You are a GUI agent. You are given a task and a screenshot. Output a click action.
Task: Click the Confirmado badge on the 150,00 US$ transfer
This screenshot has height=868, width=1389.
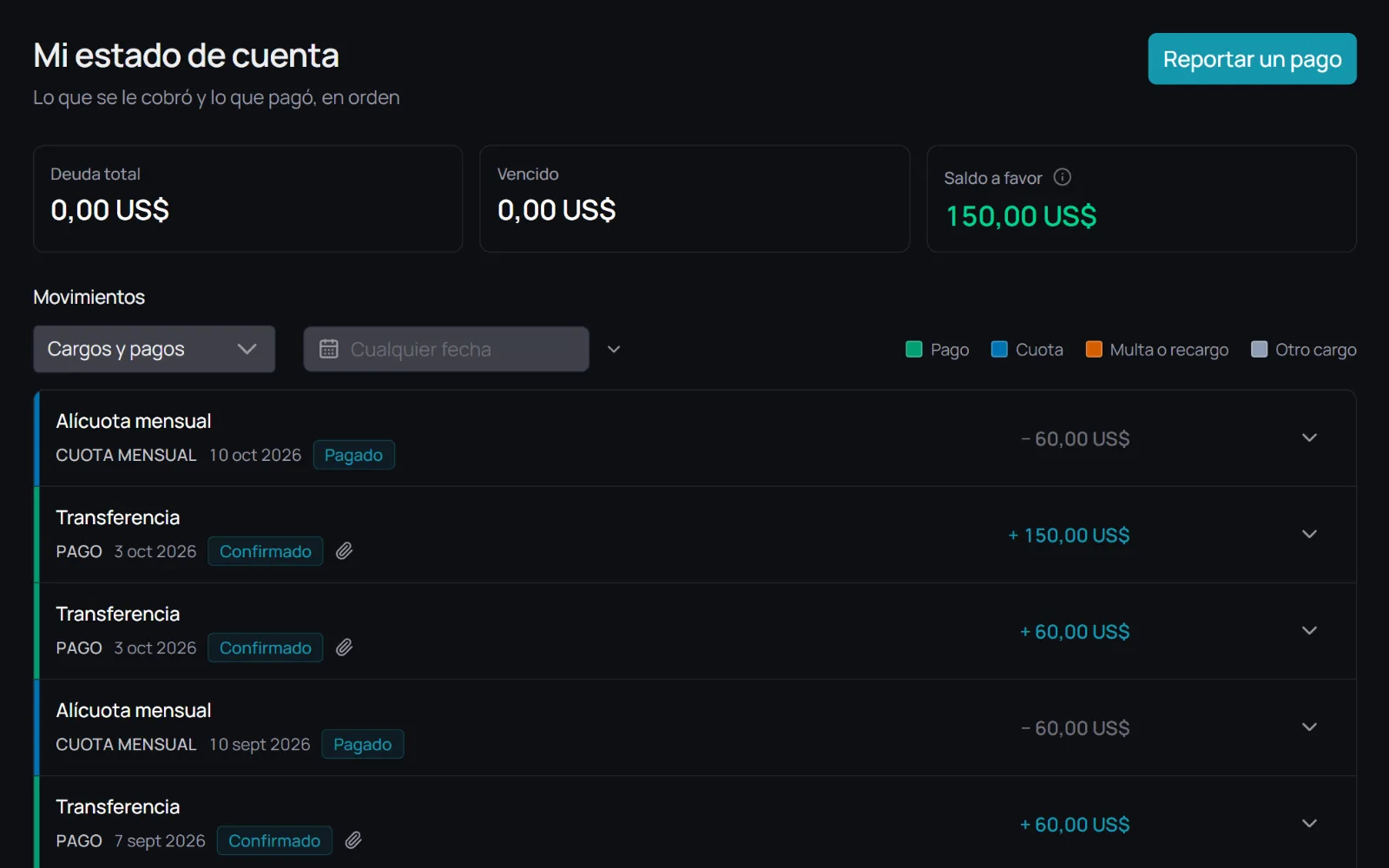click(266, 551)
